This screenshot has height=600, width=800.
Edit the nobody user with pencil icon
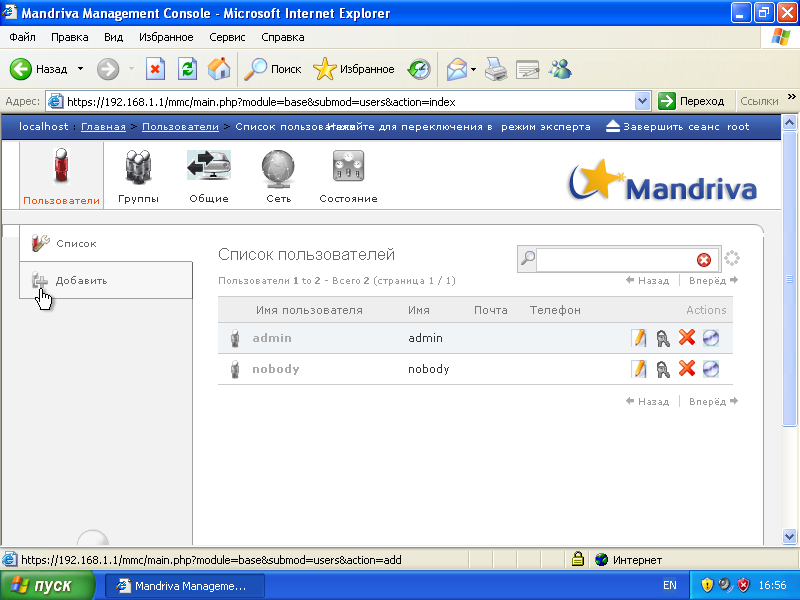tap(638, 368)
